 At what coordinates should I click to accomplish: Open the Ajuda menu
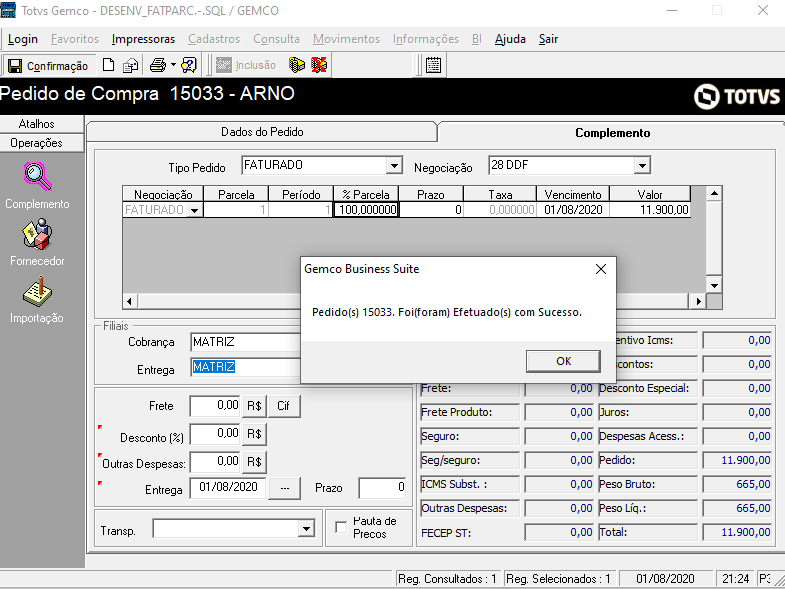pyautogui.click(x=510, y=39)
